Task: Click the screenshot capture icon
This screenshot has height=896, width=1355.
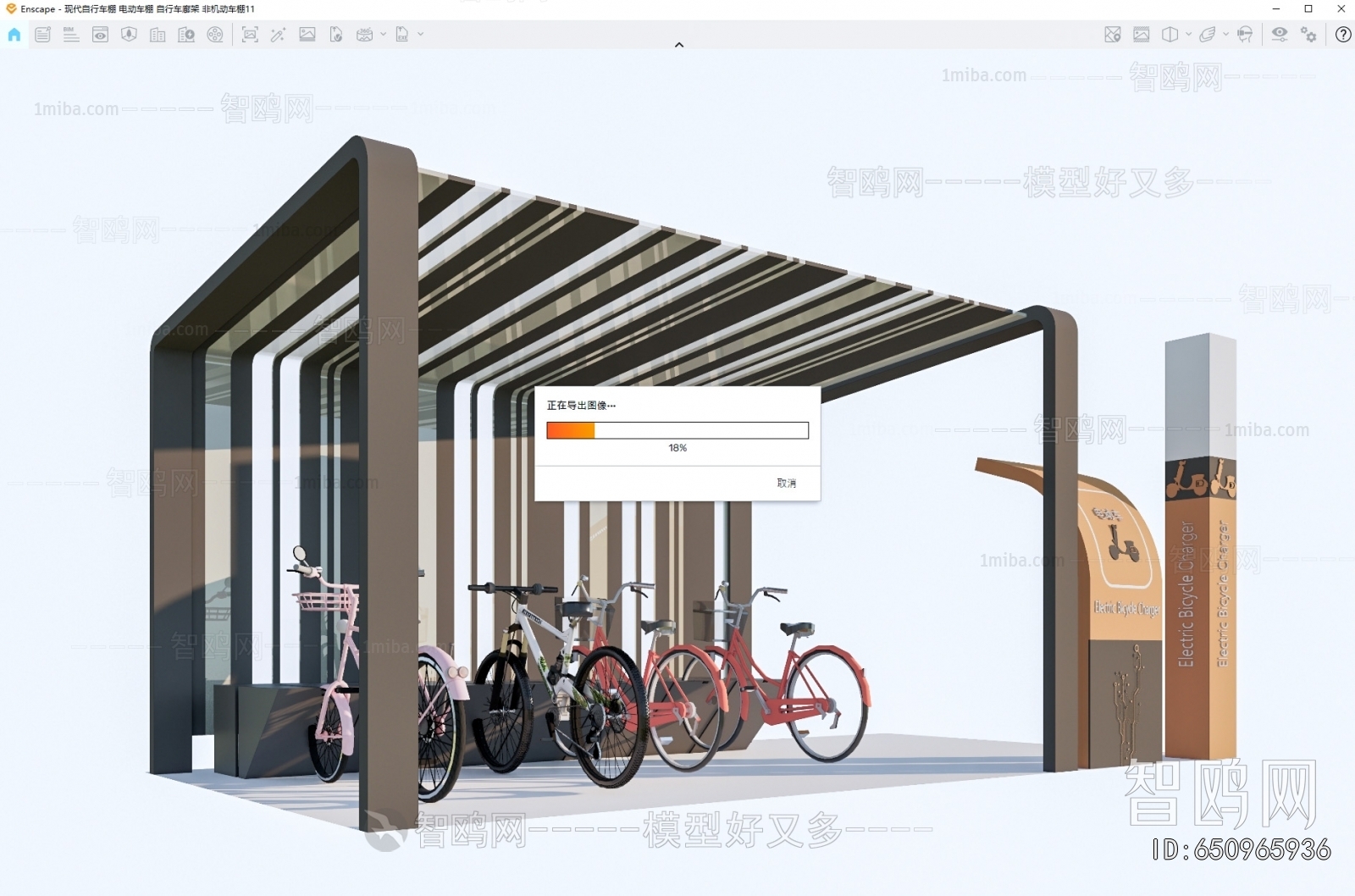Action: coord(250,35)
